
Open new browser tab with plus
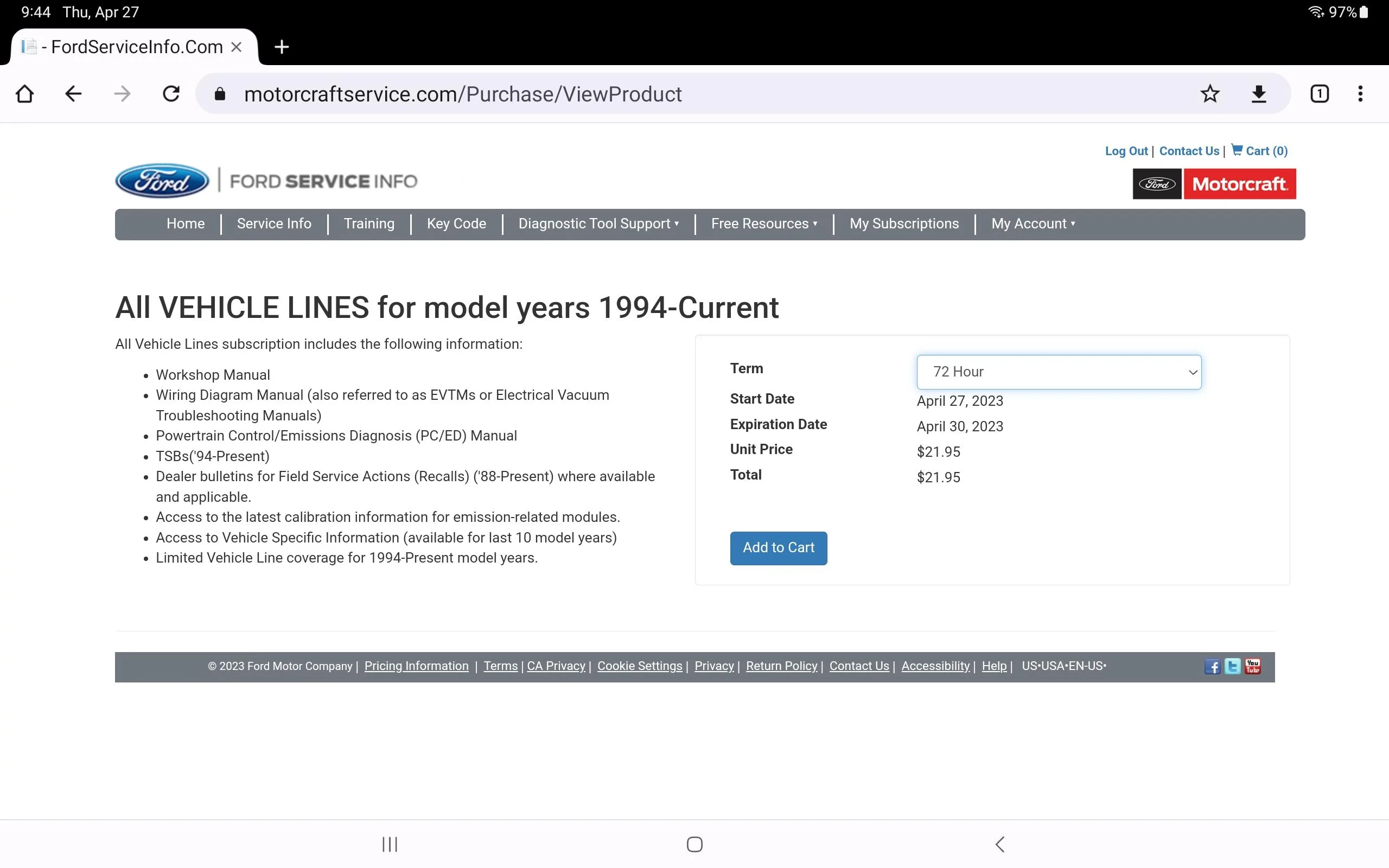coord(281,47)
